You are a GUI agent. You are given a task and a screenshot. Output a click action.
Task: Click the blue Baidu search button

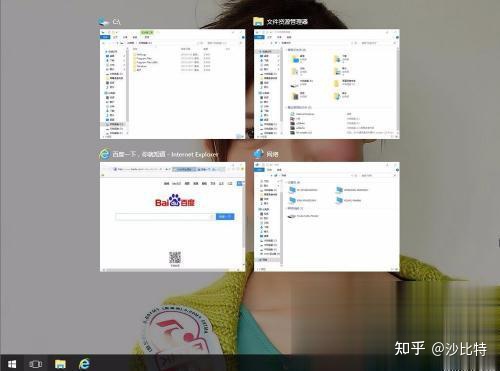tap(225, 217)
